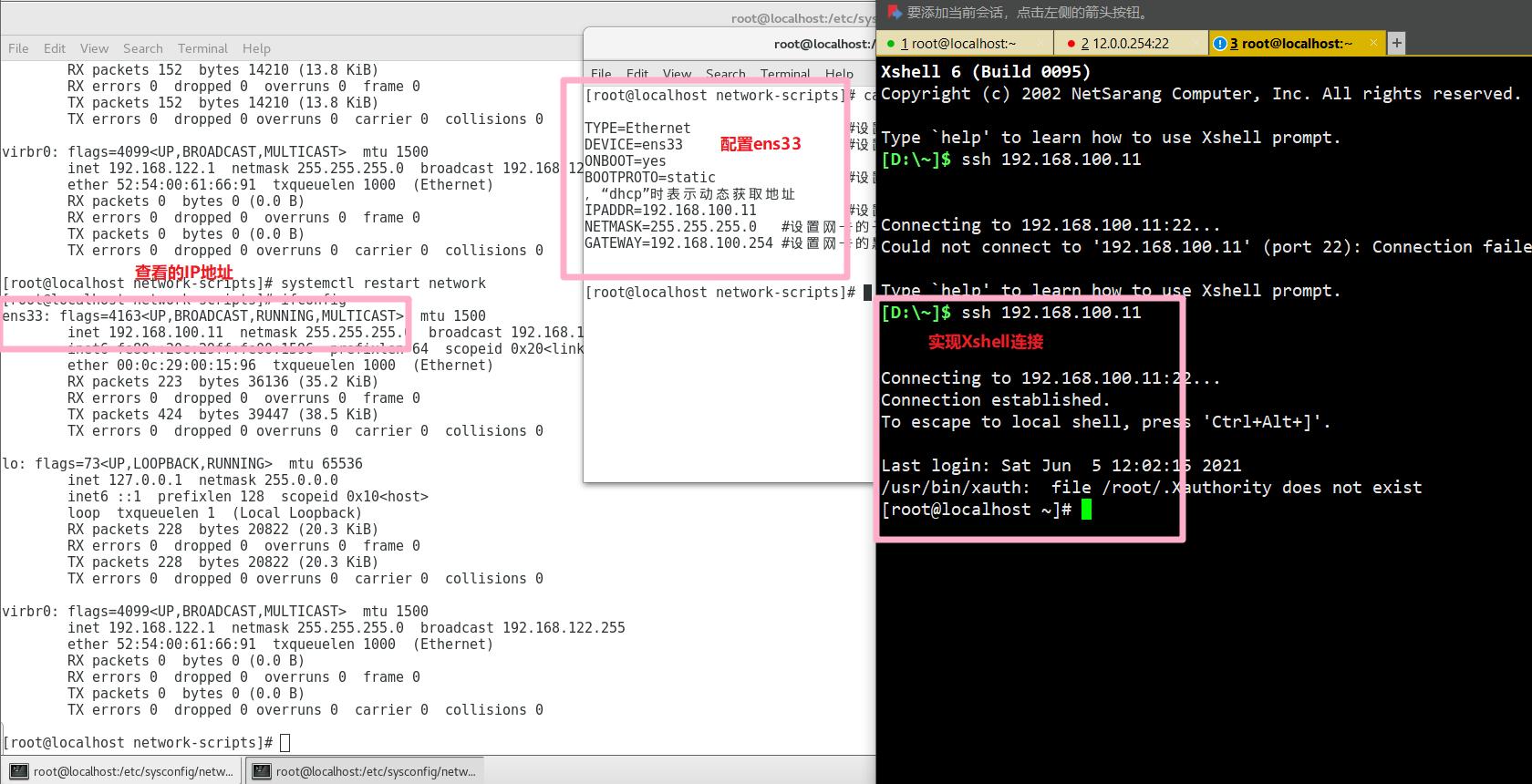Click the 'IPADDR=192.168.100.11' config line

point(670,210)
